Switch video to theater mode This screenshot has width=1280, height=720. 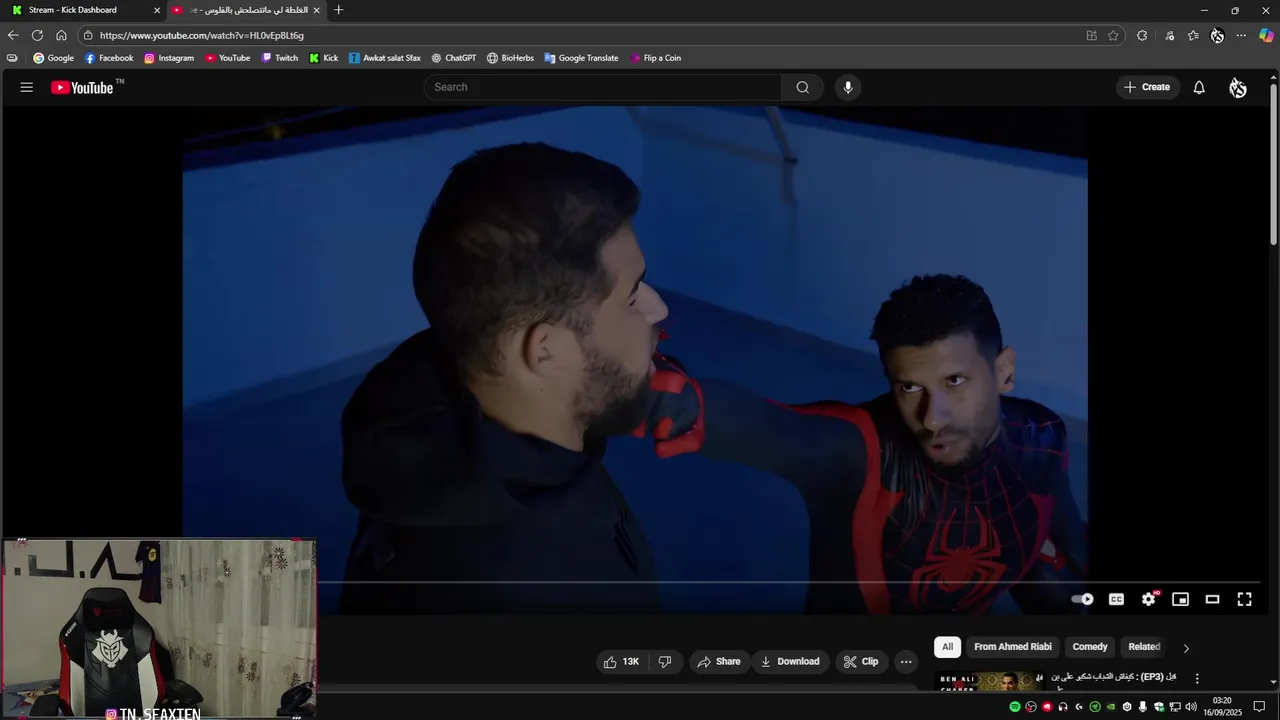point(1212,599)
